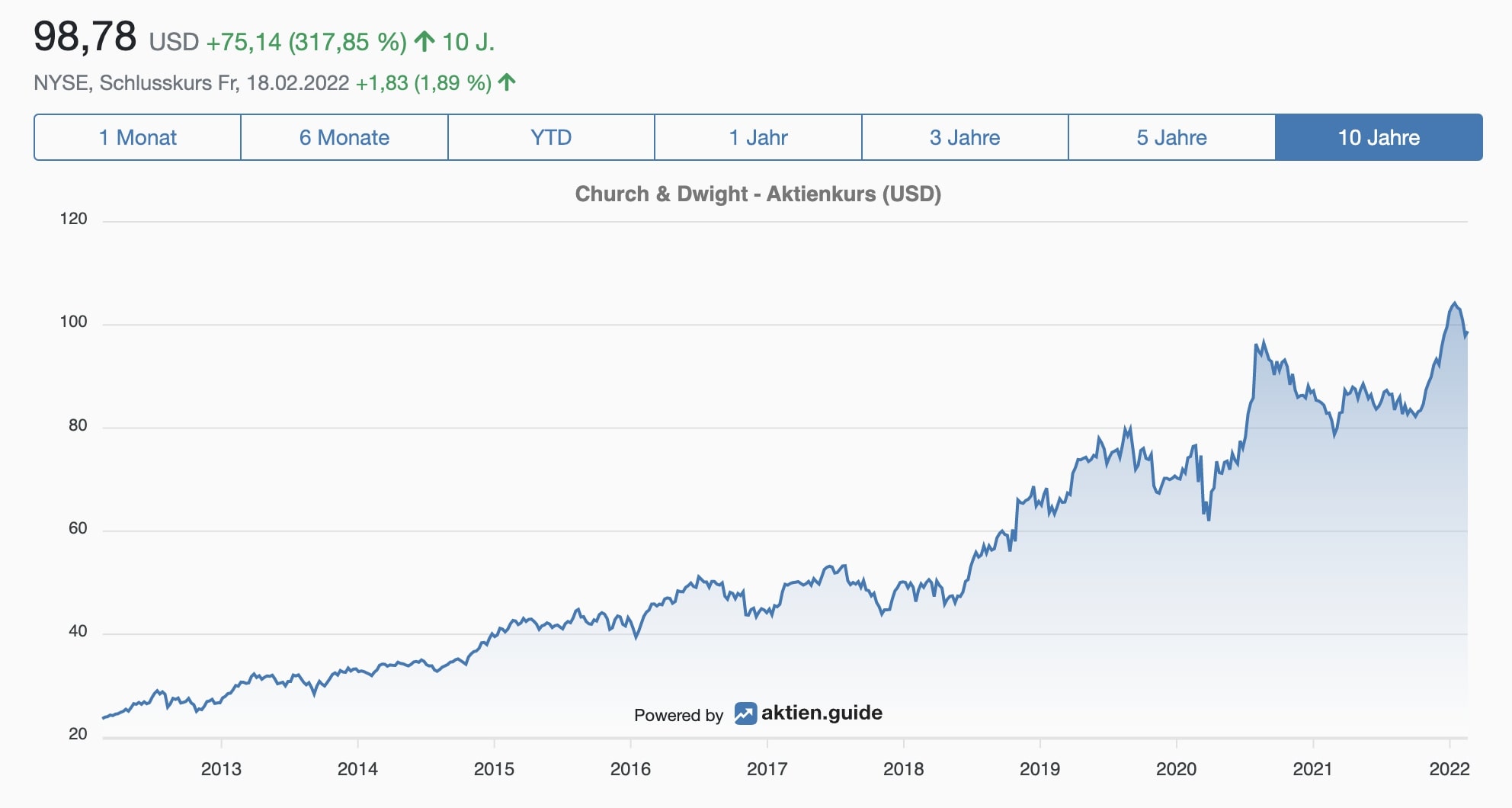The width and height of the screenshot is (1512, 808).
Task: Click the 60 y-axis label
Action: [x=78, y=528]
